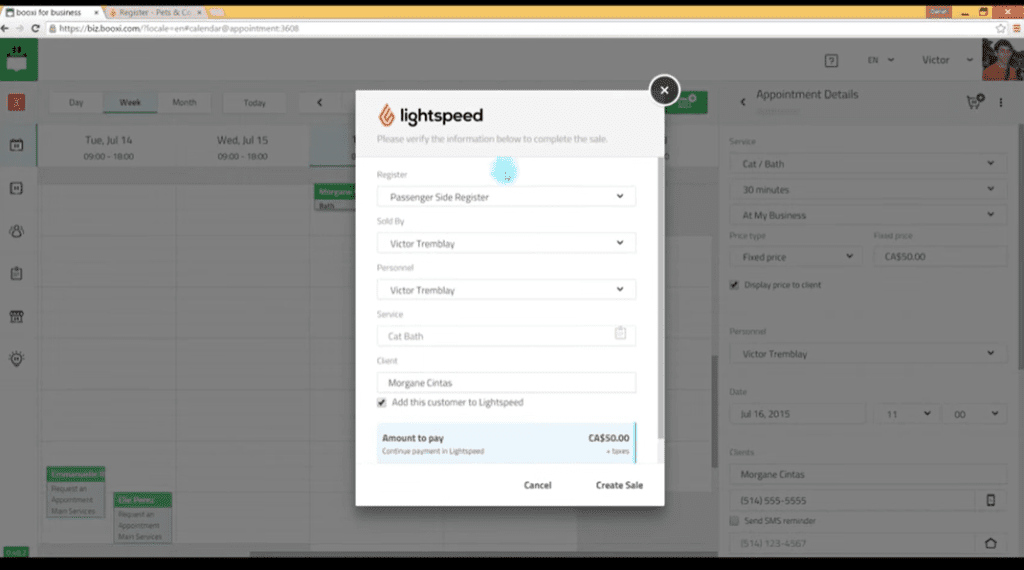Click the CA$50.00 fixed price field
The width and height of the screenshot is (1024, 570).
pos(940,257)
